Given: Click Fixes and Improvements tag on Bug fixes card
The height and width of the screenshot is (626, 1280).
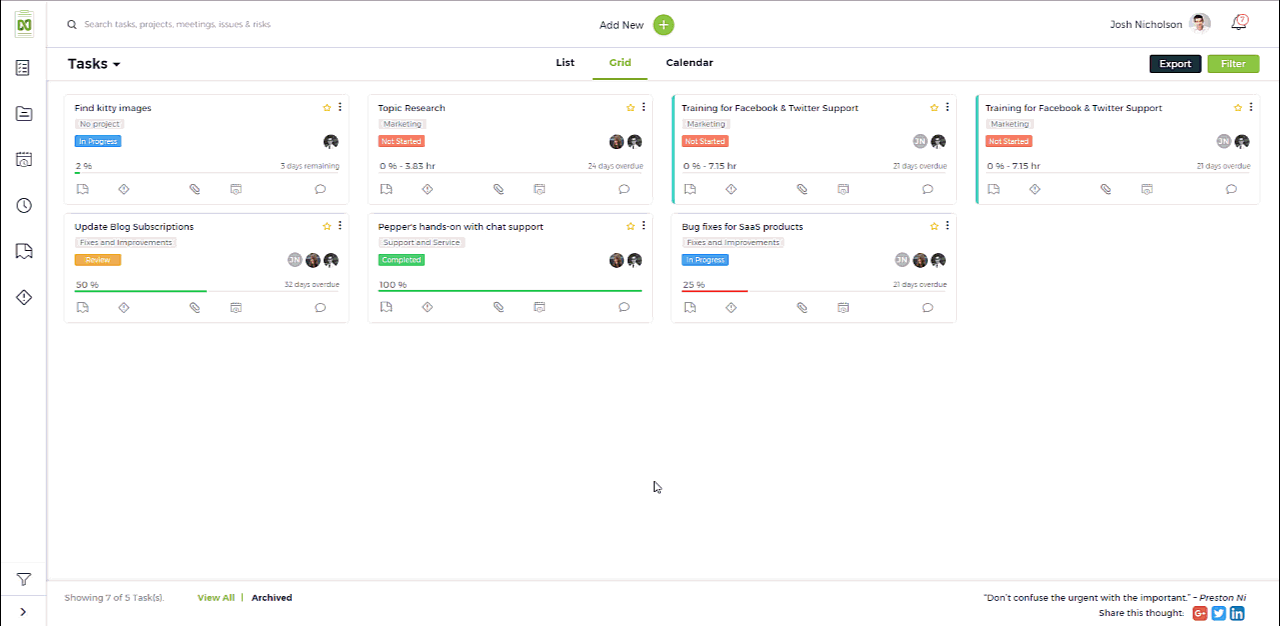Looking at the screenshot, I should pos(733,243).
